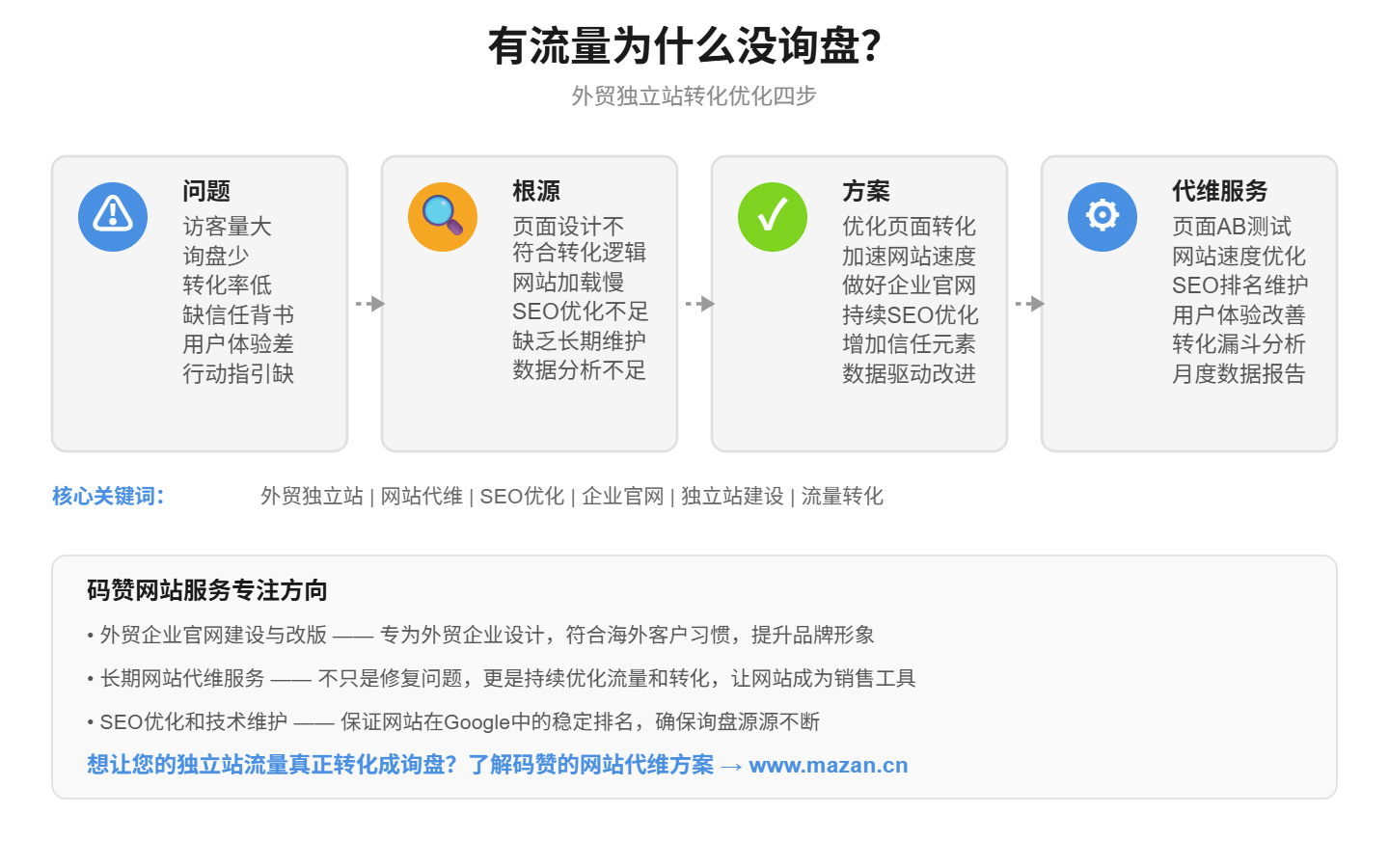Click the text 用户体验差
1389x868 pixels.
[238, 343]
